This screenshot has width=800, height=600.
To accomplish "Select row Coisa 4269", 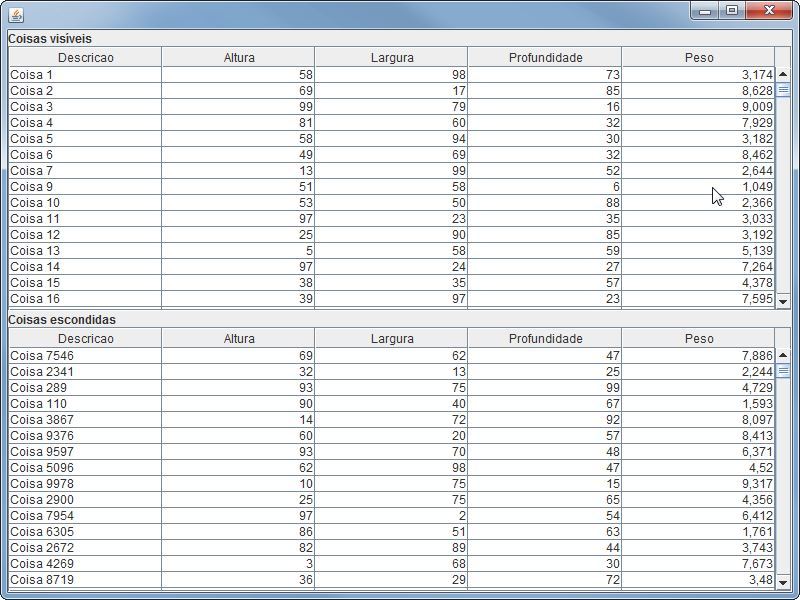I will [392, 563].
